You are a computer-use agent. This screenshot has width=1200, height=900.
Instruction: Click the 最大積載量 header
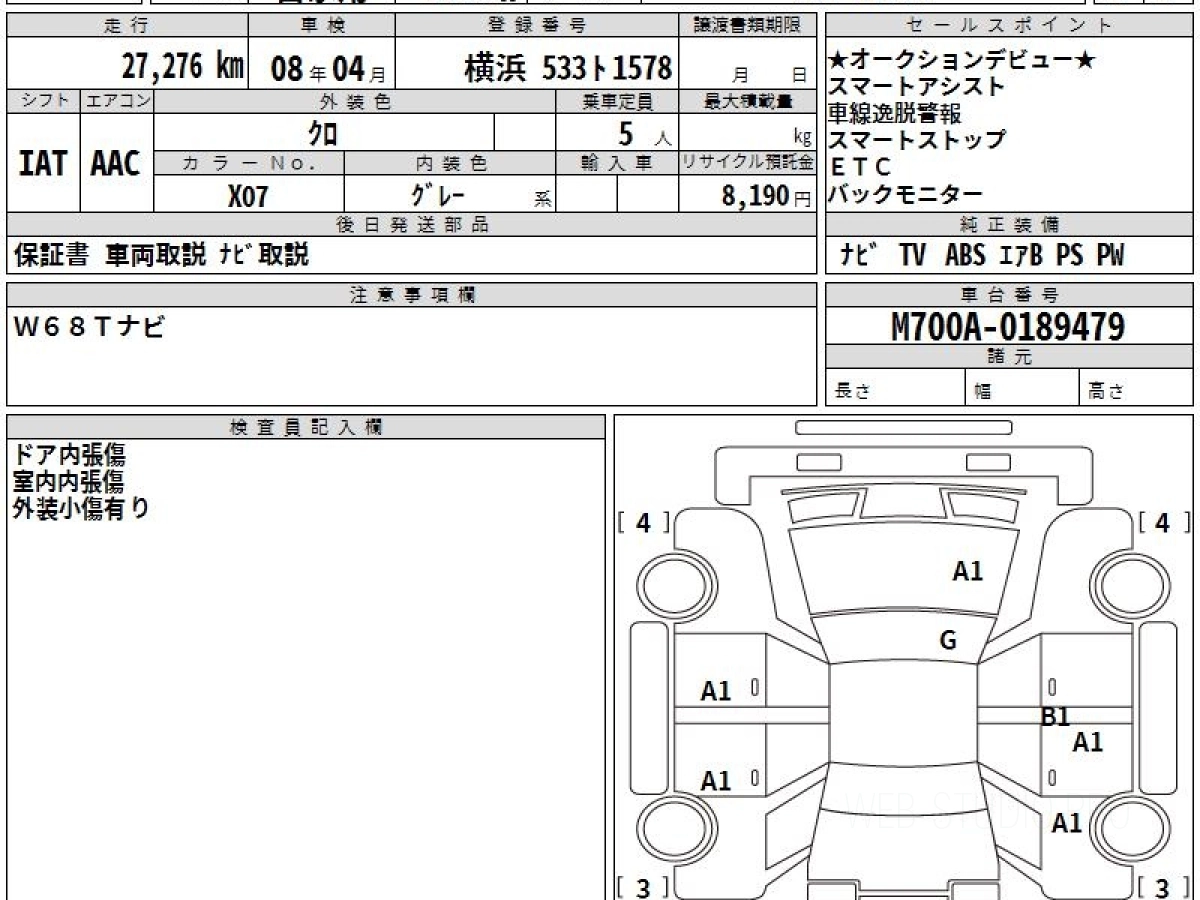pos(747,101)
